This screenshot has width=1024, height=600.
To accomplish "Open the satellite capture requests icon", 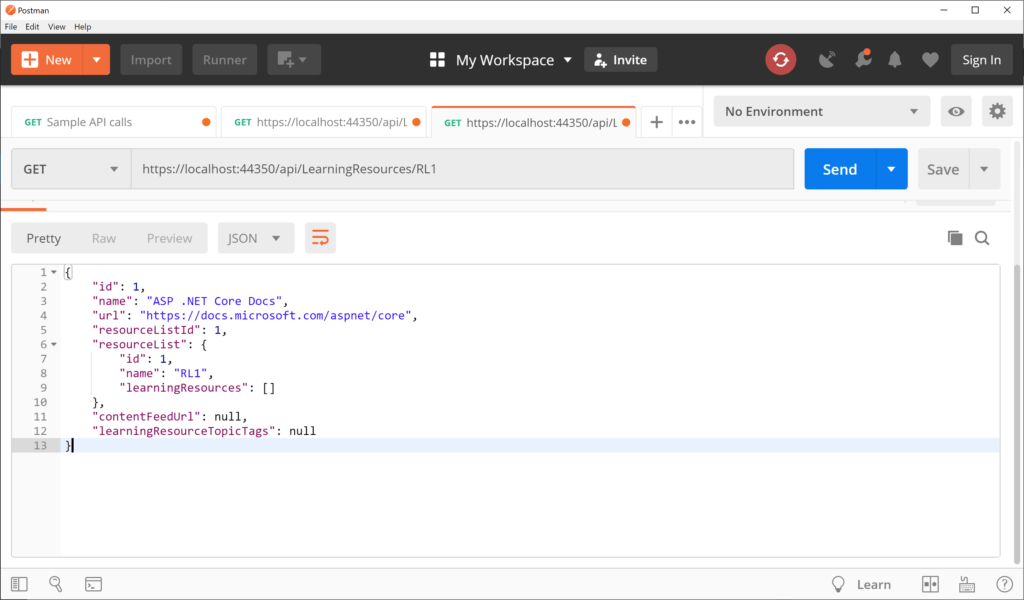I will click(x=827, y=59).
